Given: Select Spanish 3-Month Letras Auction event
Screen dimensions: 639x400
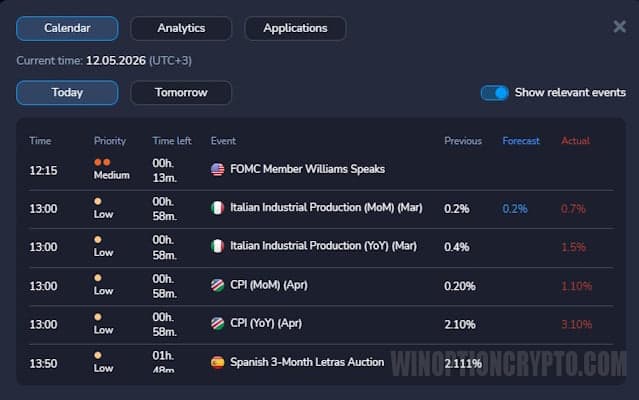Looking at the screenshot, I should click(x=307, y=362).
